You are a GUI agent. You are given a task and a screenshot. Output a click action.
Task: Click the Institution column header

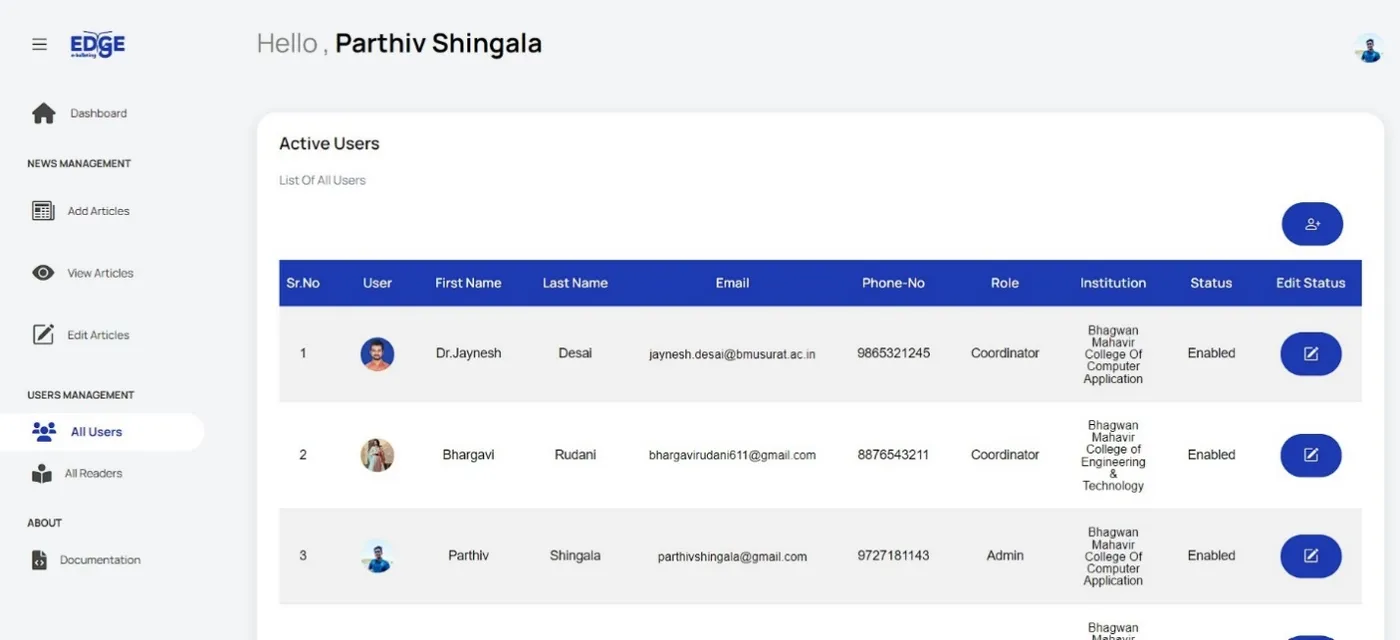tap(1113, 283)
